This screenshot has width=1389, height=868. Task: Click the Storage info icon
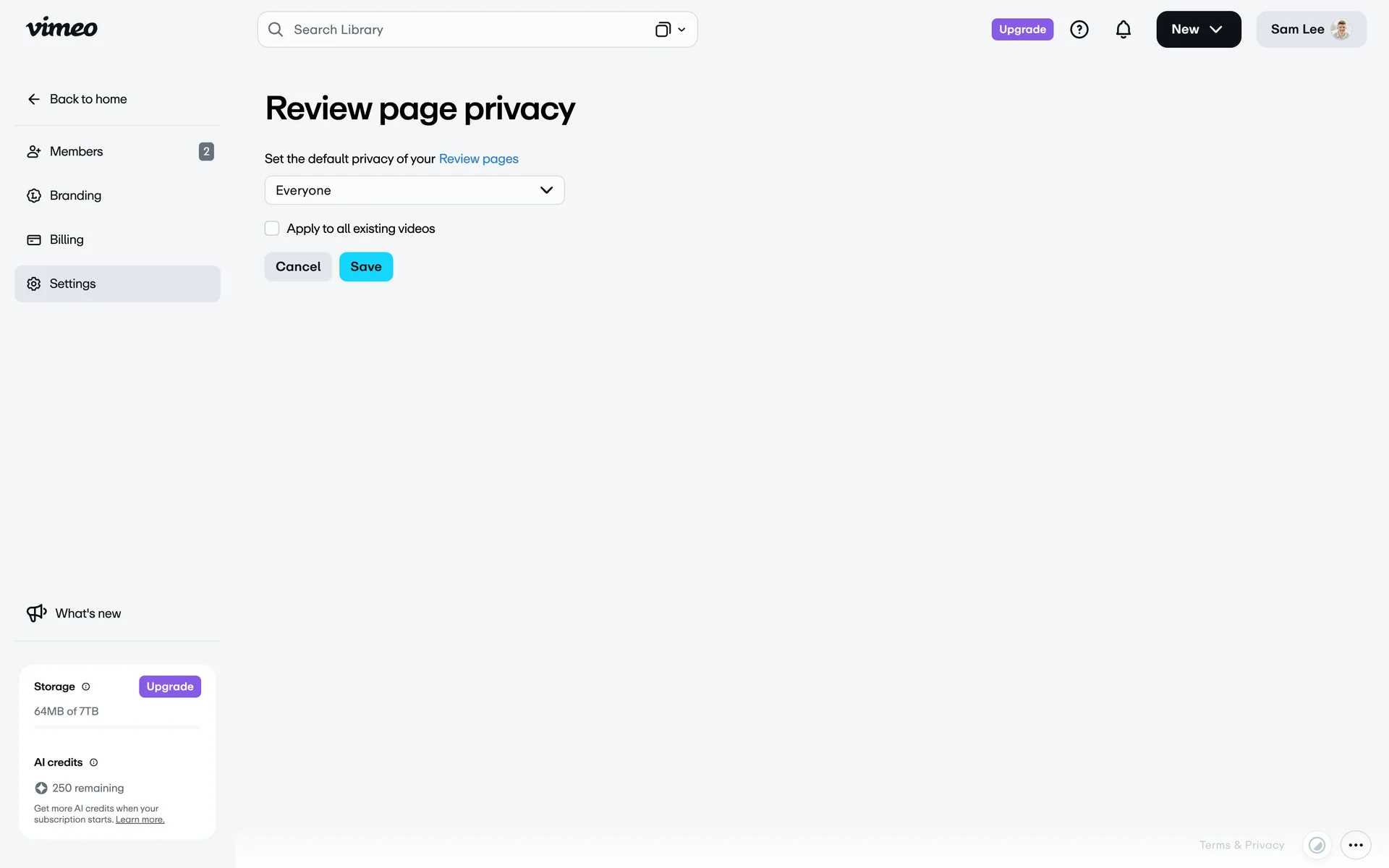pos(86,686)
